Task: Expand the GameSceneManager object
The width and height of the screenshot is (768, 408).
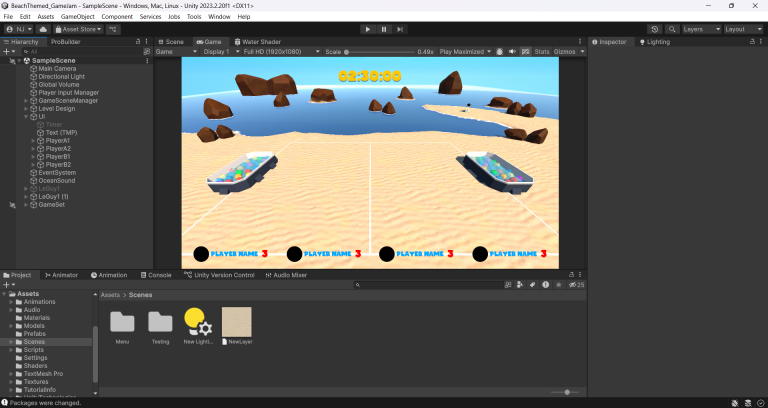Action: (26, 101)
